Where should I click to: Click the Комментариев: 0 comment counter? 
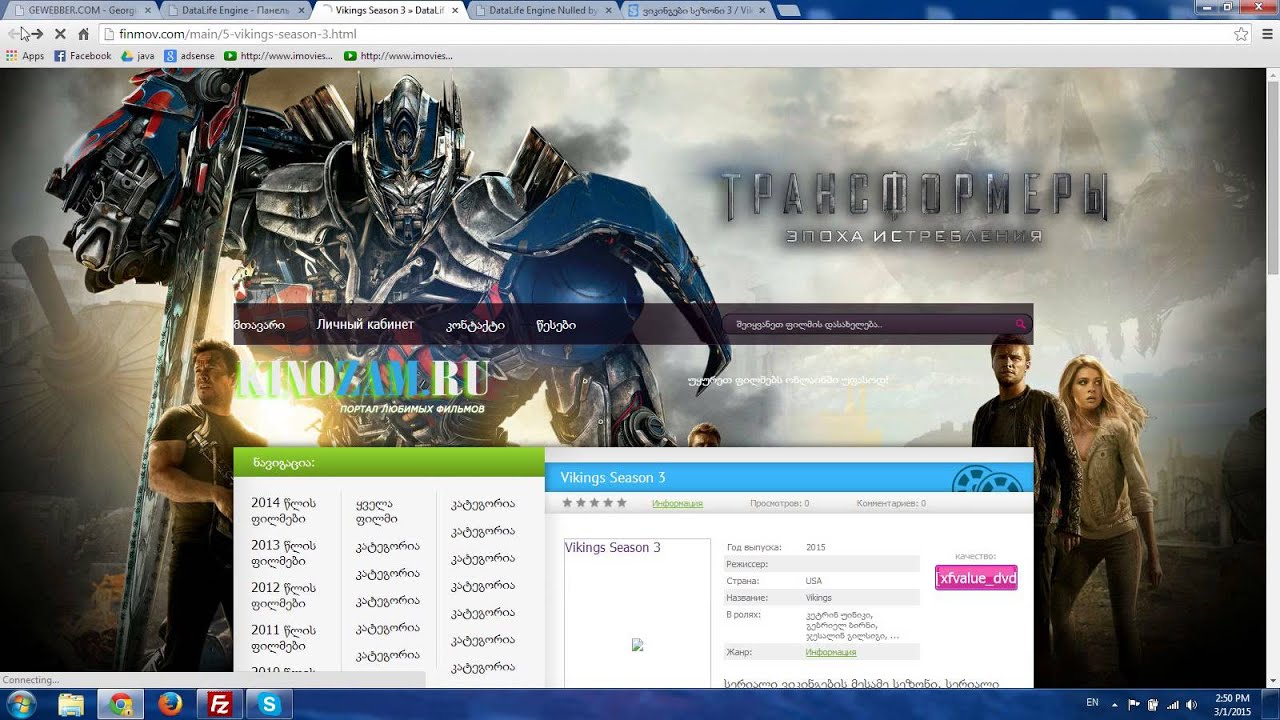891,503
